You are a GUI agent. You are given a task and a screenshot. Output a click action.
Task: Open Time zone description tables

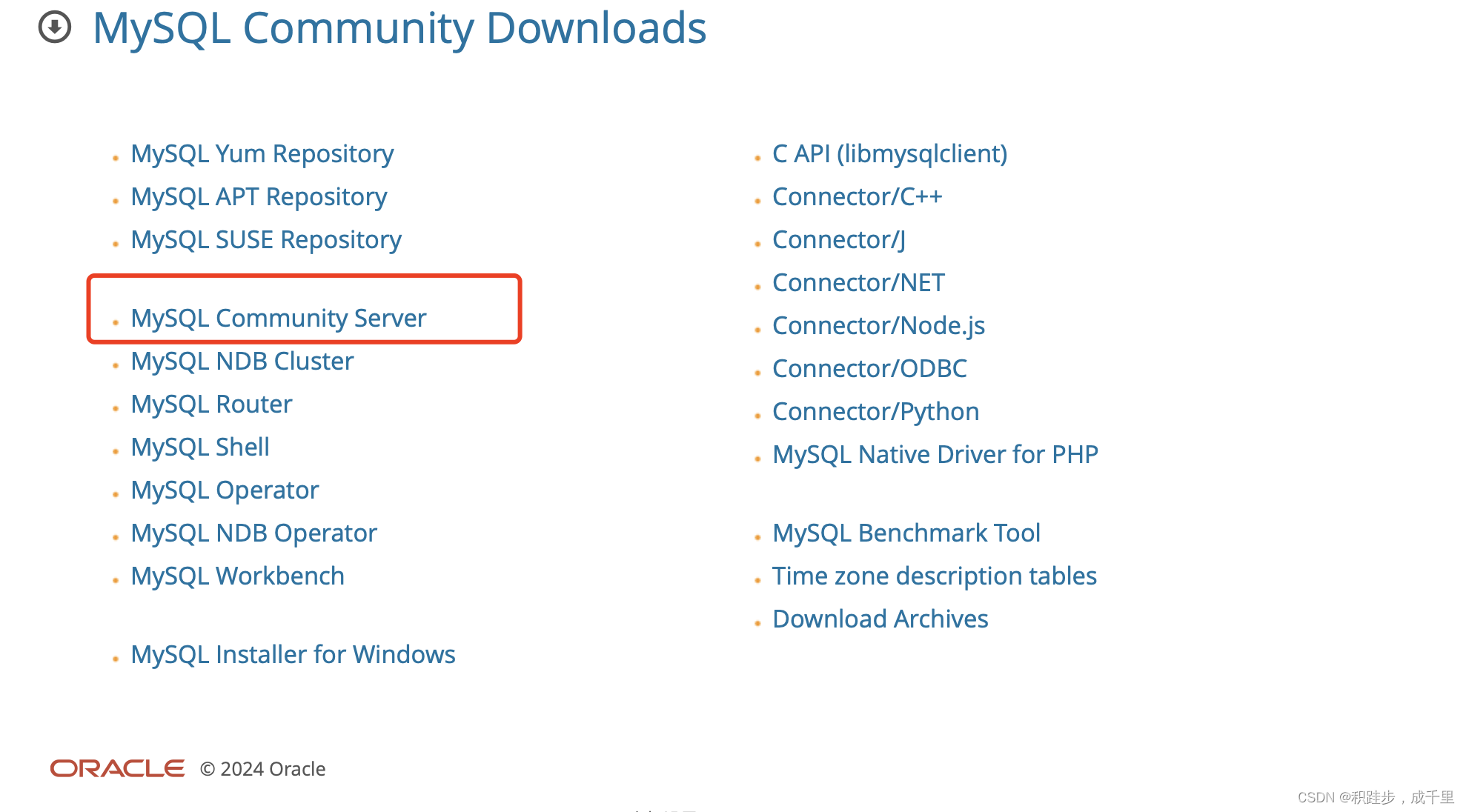(934, 576)
